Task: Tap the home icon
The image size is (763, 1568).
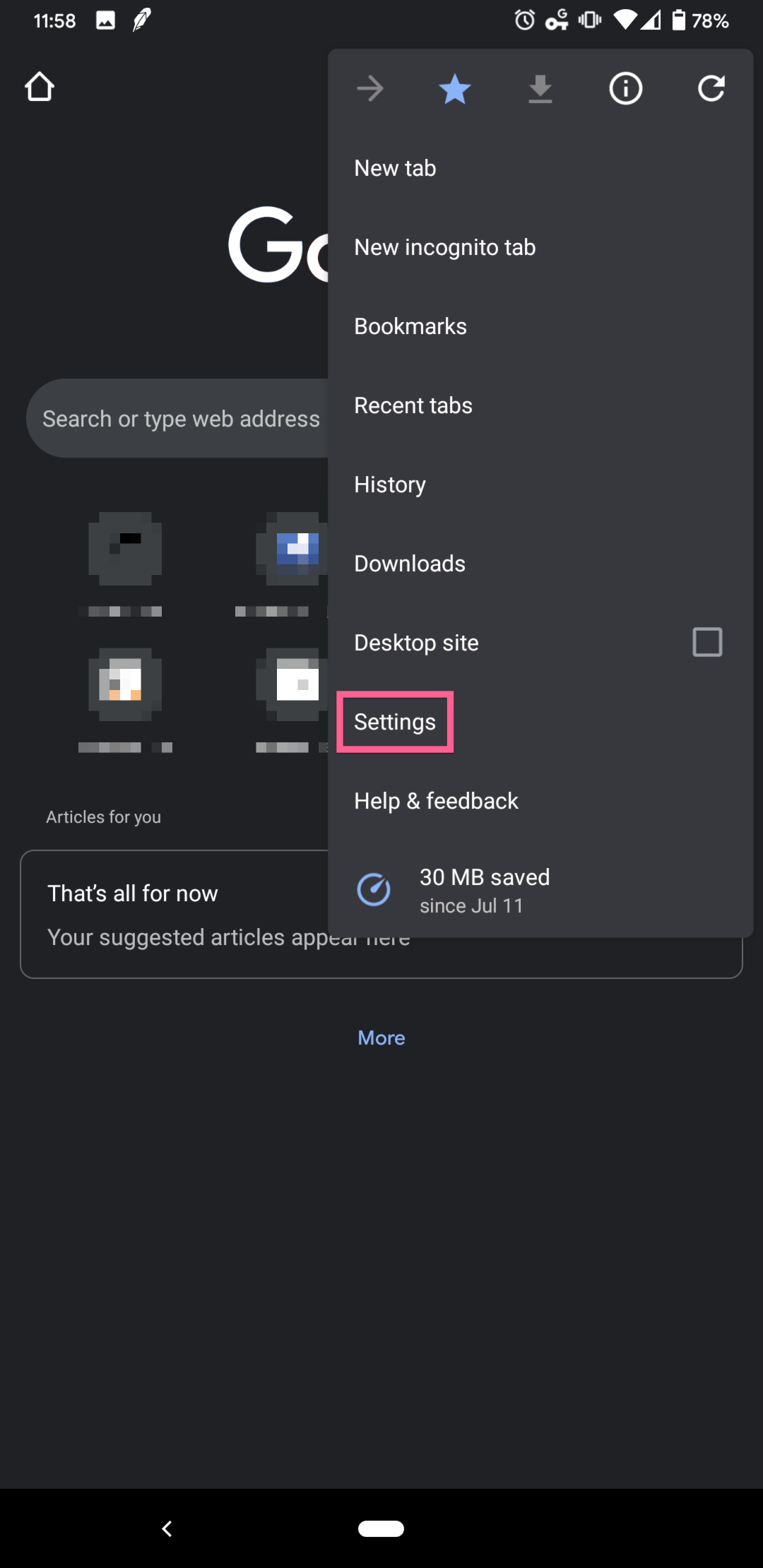Action: [x=40, y=87]
